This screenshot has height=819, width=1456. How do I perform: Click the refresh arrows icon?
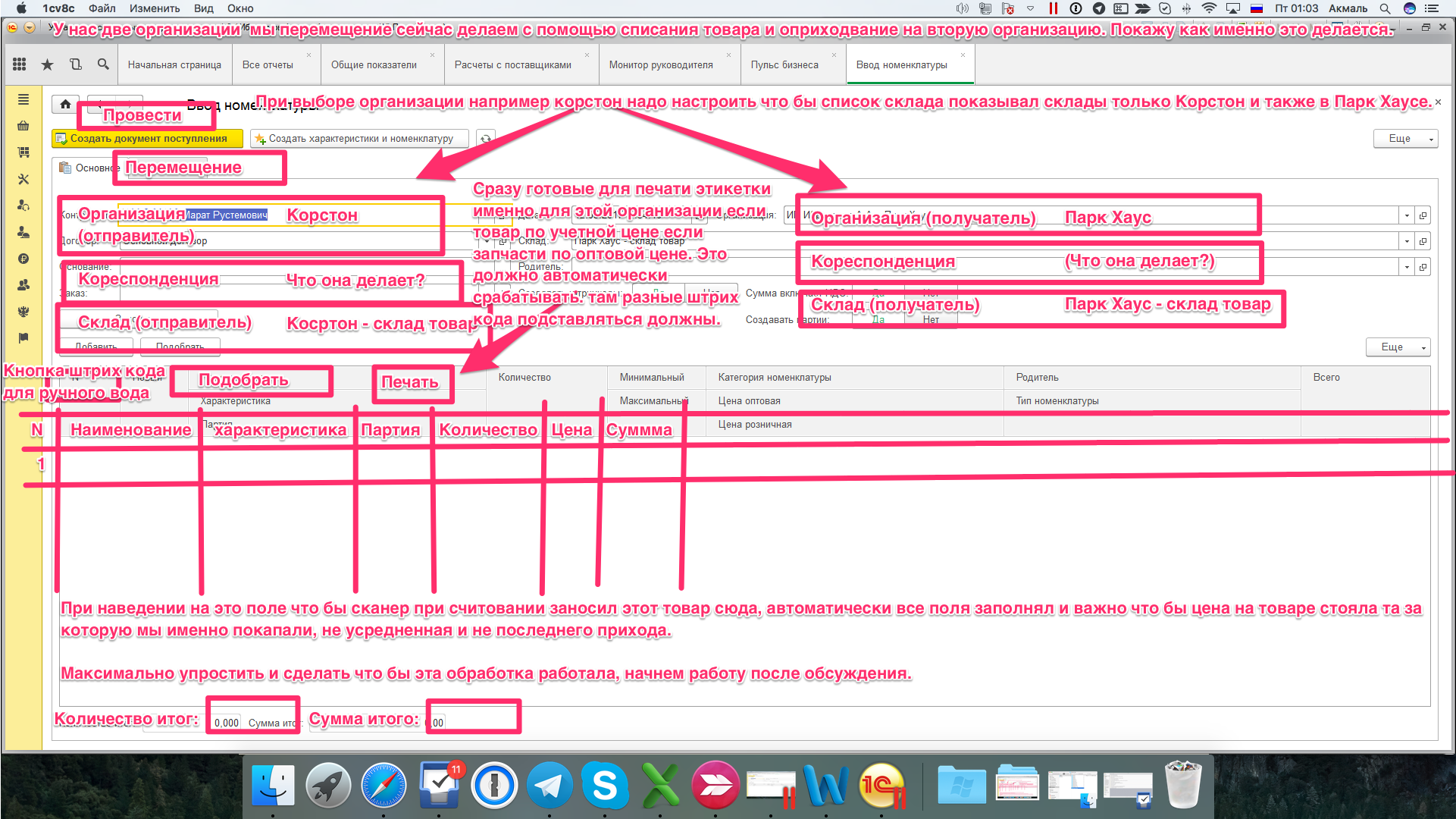coord(486,139)
